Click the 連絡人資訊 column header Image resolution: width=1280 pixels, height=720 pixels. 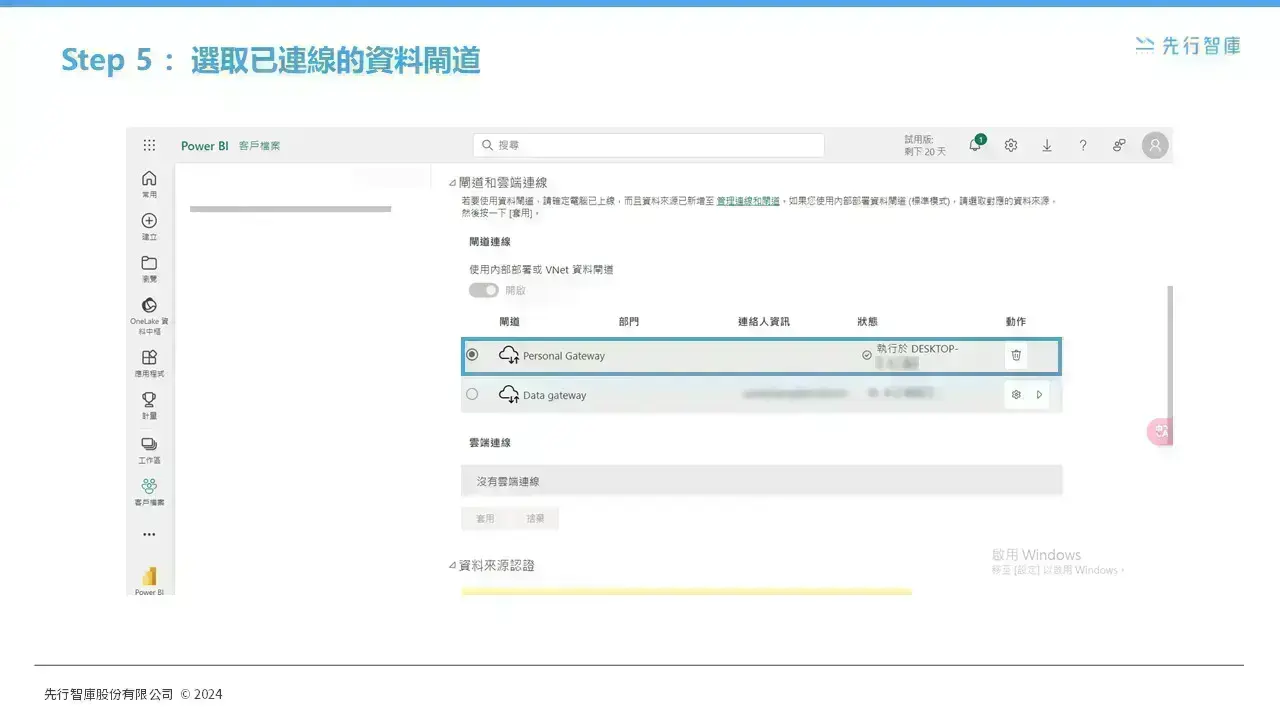(764, 322)
